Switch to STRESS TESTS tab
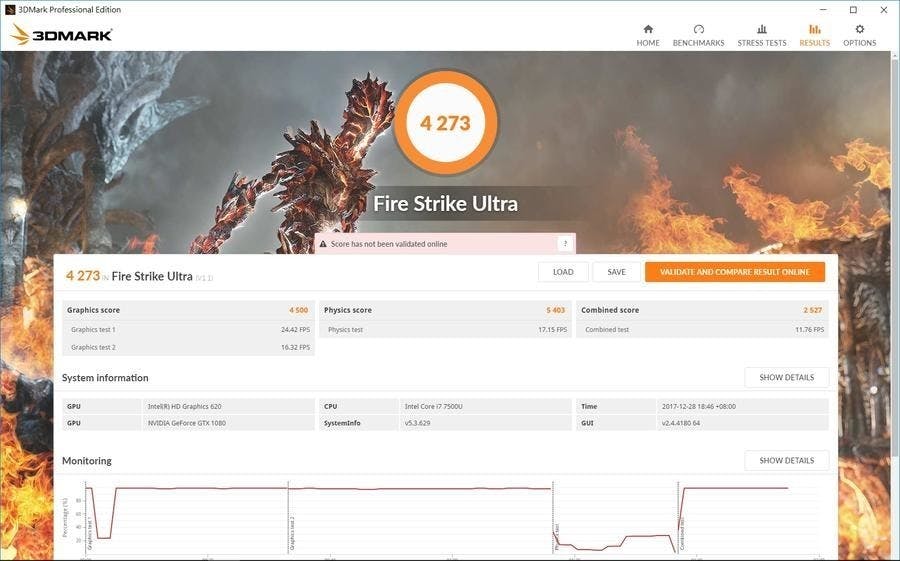This screenshot has width=900, height=561. (x=762, y=36)
